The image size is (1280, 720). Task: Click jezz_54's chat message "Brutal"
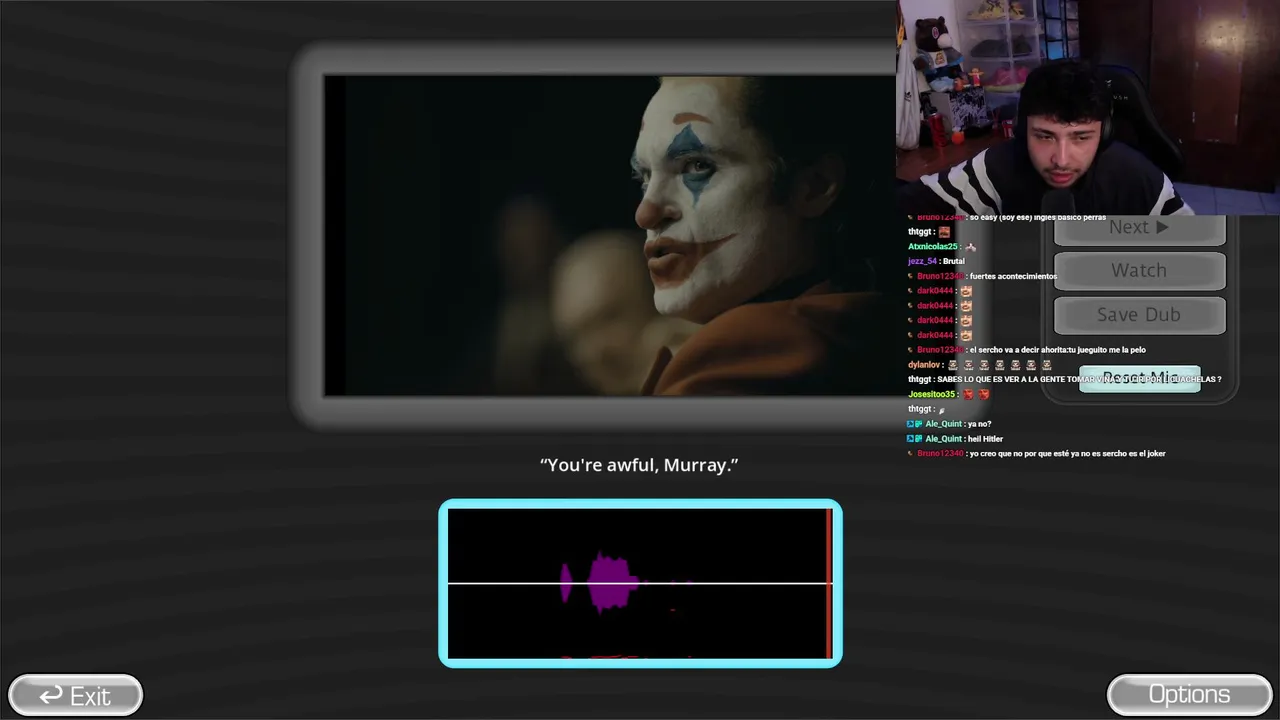pos(953,261)
